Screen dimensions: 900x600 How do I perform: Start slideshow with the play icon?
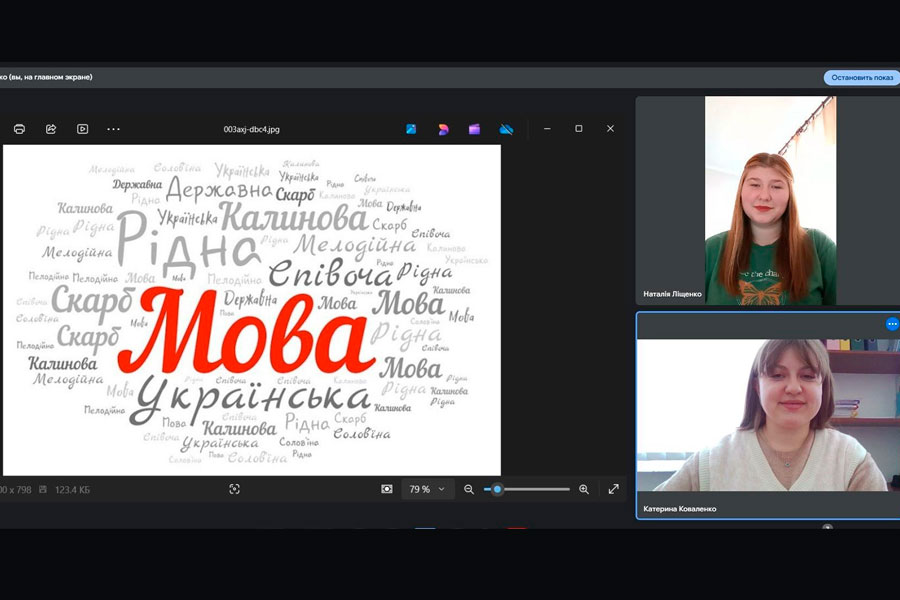click(x=82, y=129)
